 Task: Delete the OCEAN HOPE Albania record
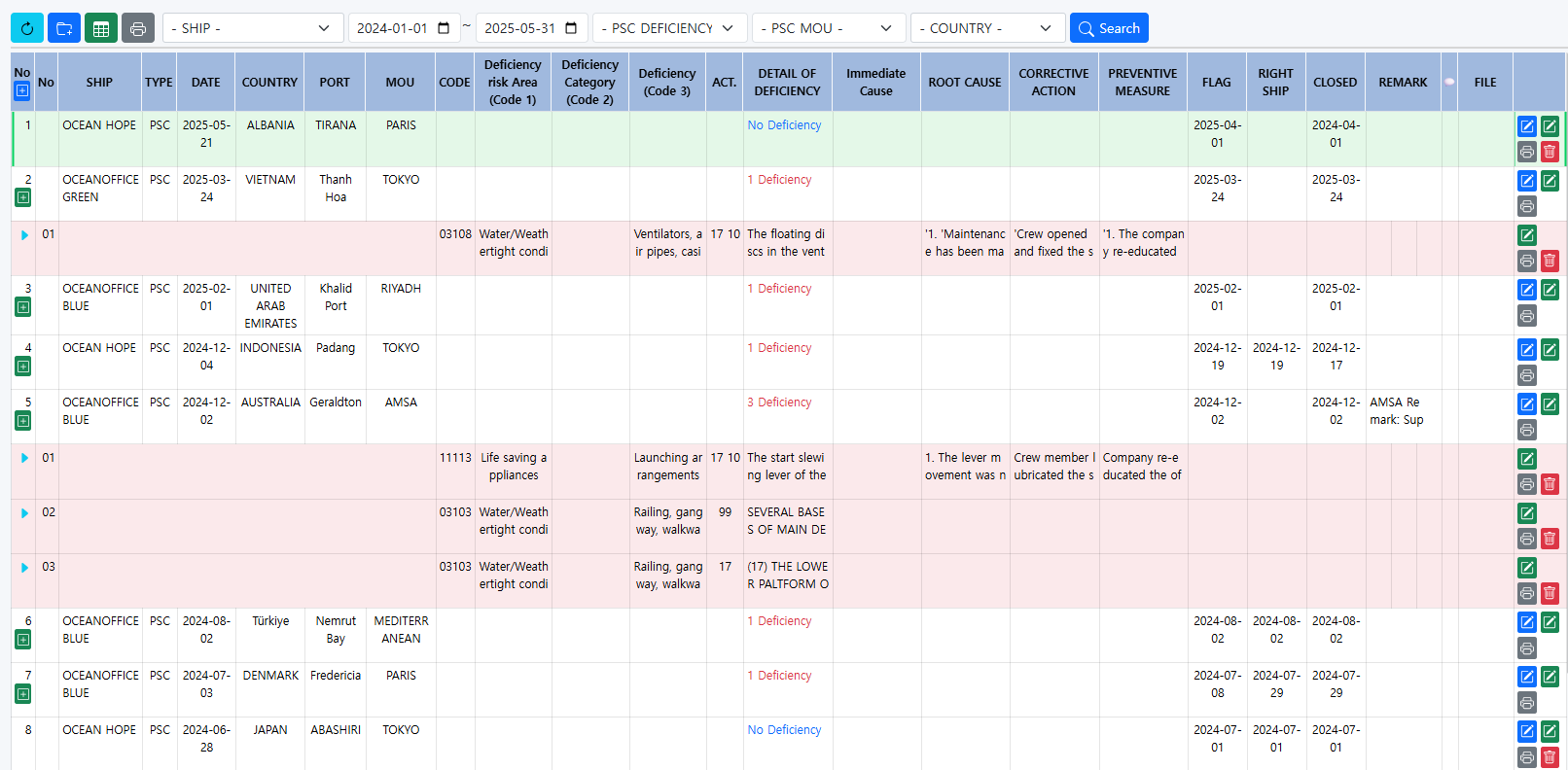tap(1550, 152)
